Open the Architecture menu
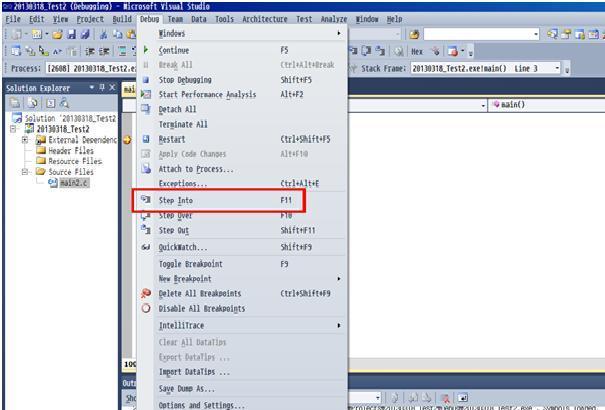This screenshot has width=605, height=410. (x=265, y=19)
